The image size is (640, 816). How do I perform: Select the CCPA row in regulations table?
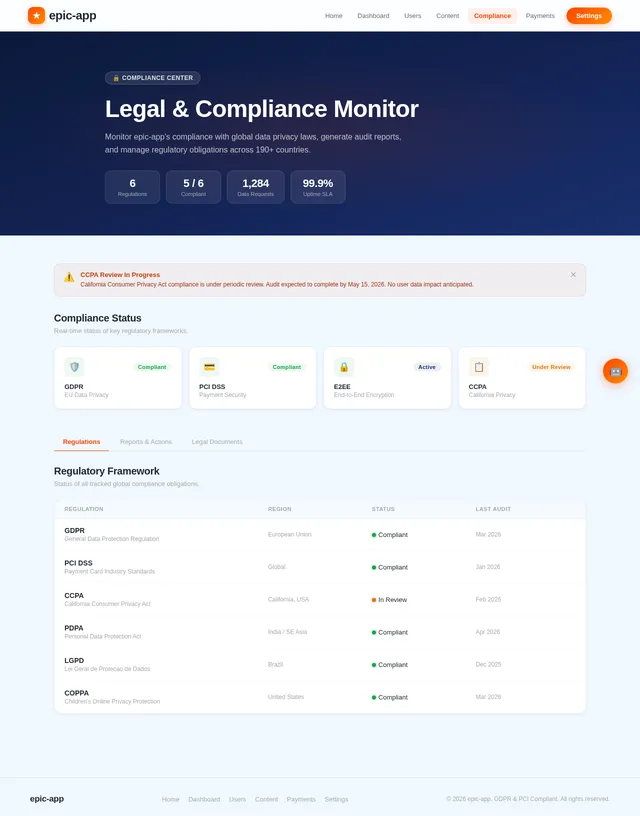(x=320, y=600)
